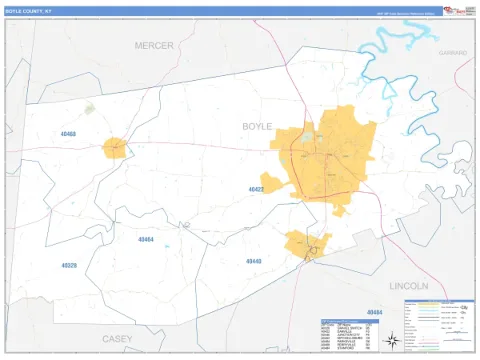Screen dimensions: 480x360
Task: Click the CASEY county label
Action: 117,339
